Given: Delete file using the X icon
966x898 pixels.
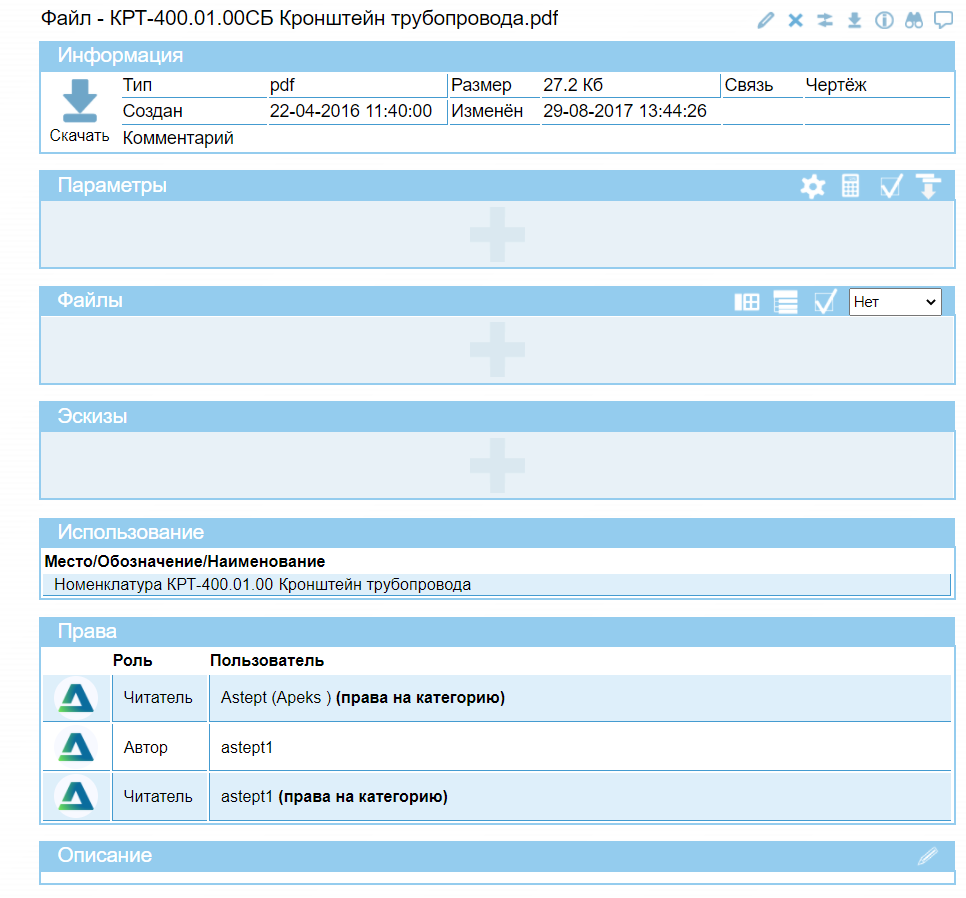Looking at the screenshot, I should pyautogui.click(x=795, y=20).
